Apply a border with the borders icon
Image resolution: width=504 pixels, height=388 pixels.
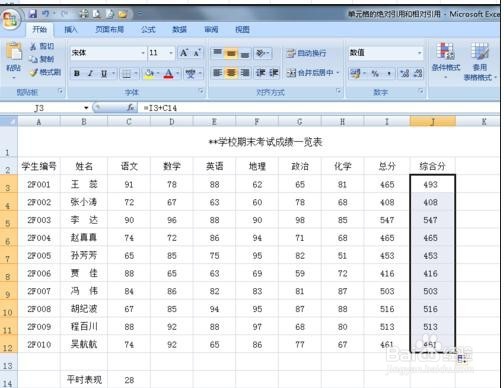coord(126,73)
